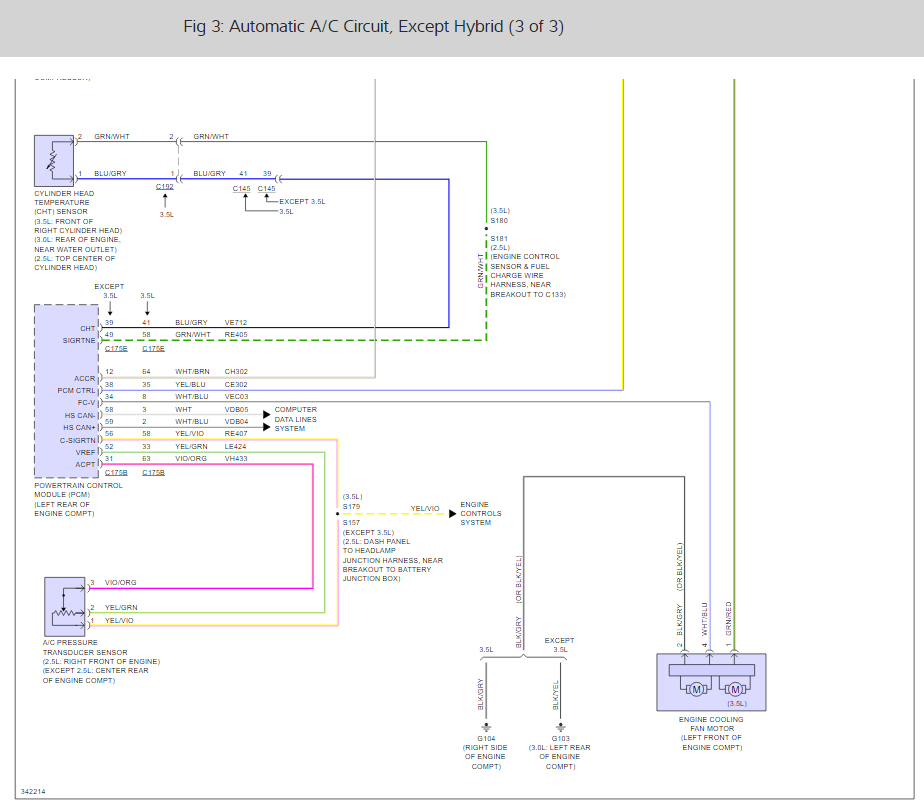Select the VE712 circuit label
This screenshot has height=811, width=924.
236,323
